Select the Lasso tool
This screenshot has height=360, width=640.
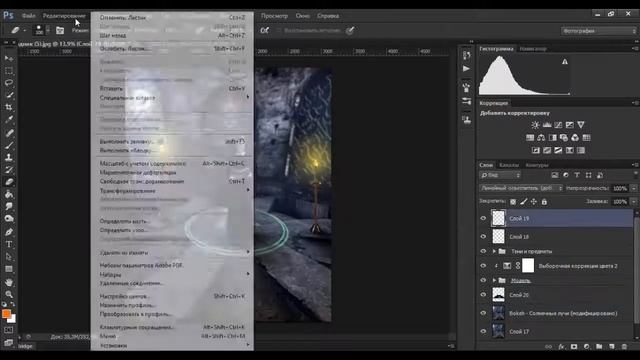pos(9,83)
